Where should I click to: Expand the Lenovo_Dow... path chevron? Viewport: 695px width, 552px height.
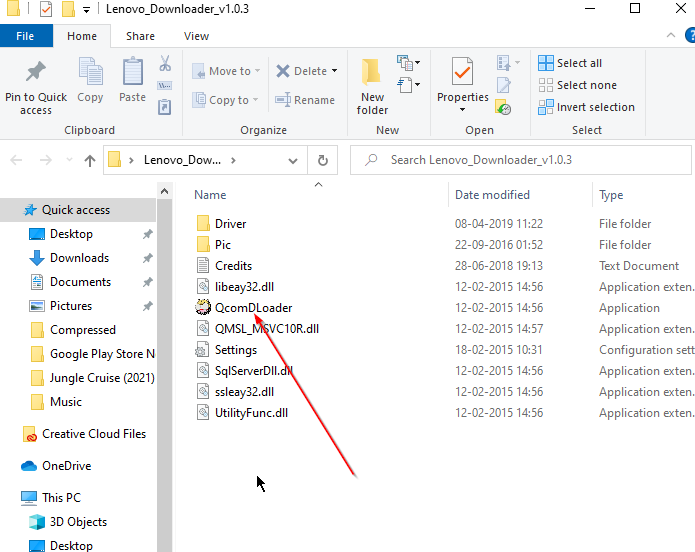pyautogui.click(x=233, y=160)
